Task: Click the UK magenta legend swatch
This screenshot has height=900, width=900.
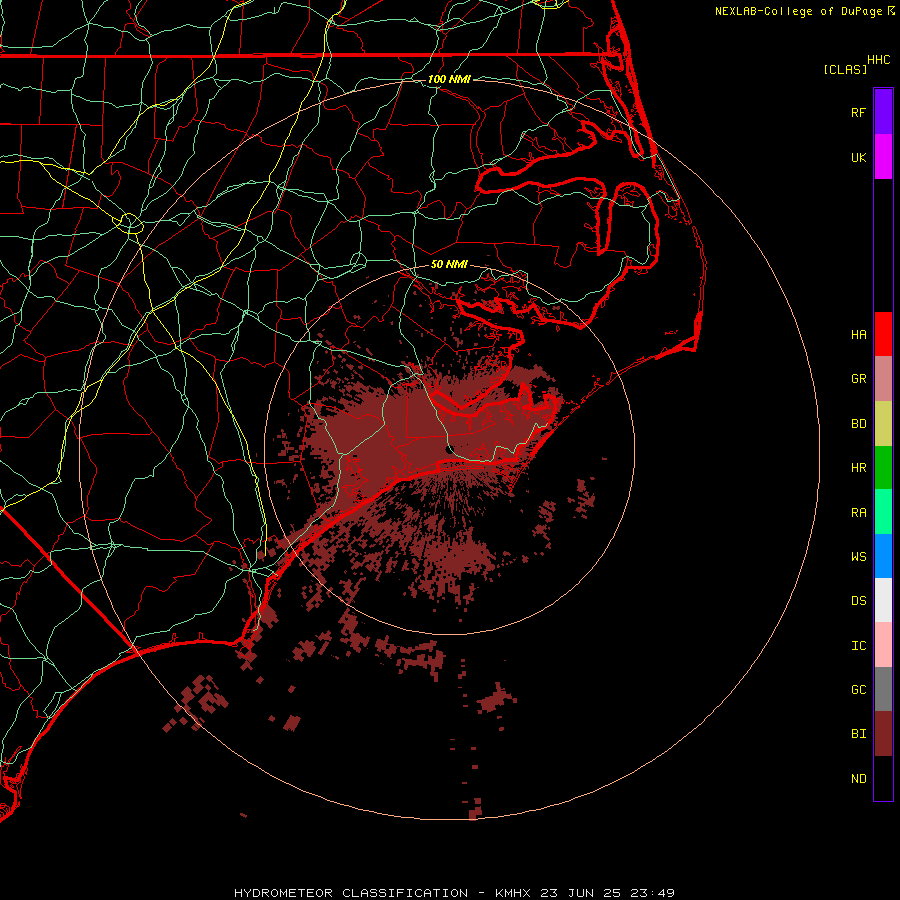Action: point(883,157)
